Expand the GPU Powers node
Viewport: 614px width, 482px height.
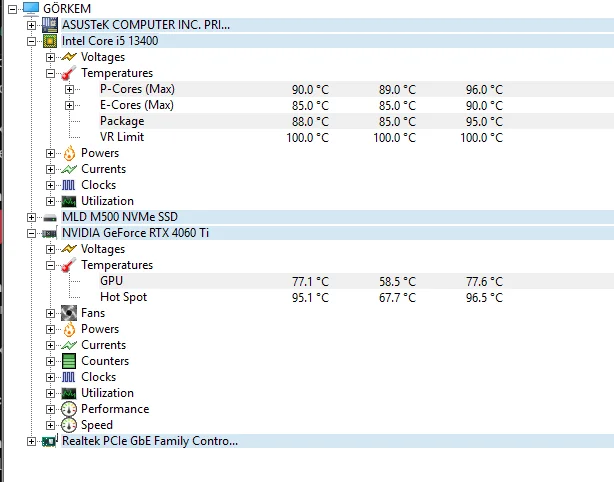tap(50, 329)
